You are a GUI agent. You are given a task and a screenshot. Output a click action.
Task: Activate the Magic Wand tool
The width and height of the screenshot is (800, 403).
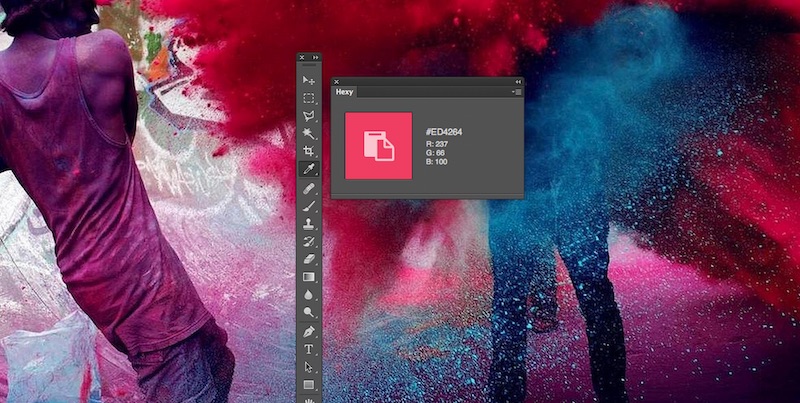pos(309,133)
